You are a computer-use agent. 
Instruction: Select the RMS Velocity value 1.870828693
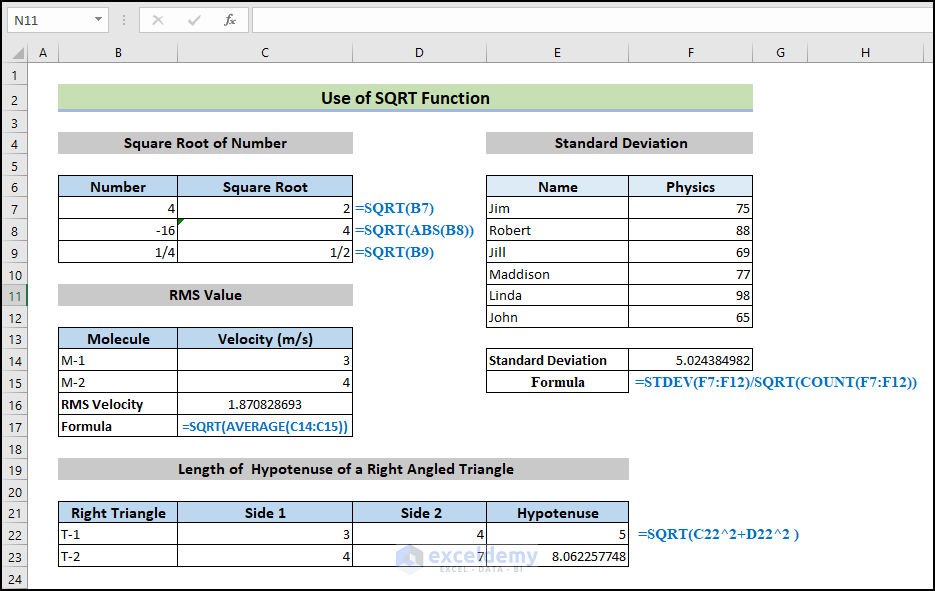(265, 404)
